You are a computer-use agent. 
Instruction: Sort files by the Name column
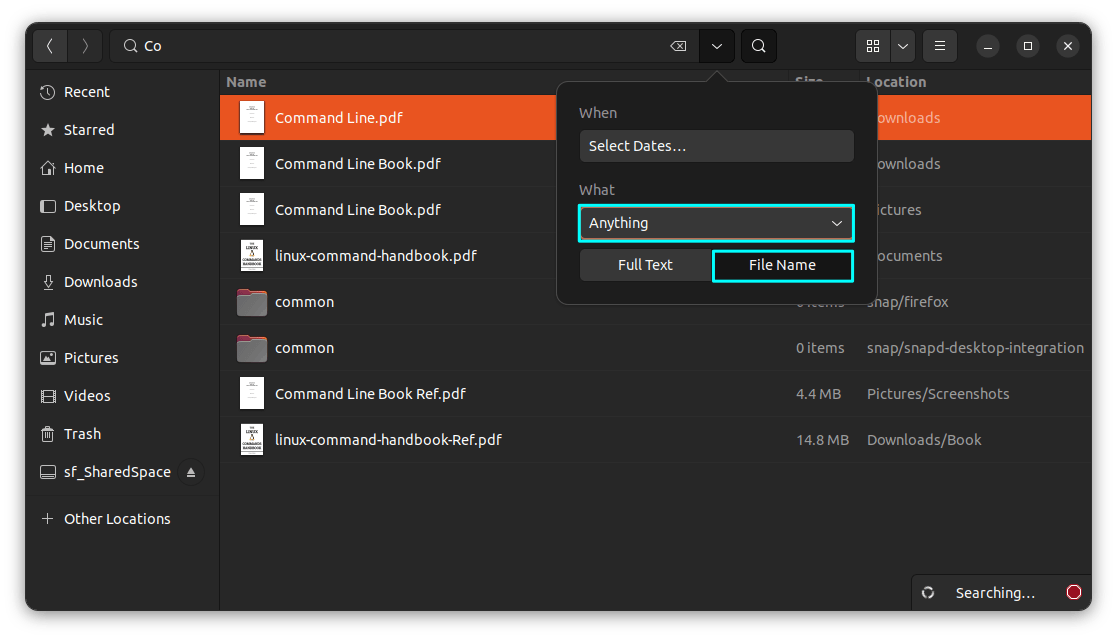click(x=246, y=82)
